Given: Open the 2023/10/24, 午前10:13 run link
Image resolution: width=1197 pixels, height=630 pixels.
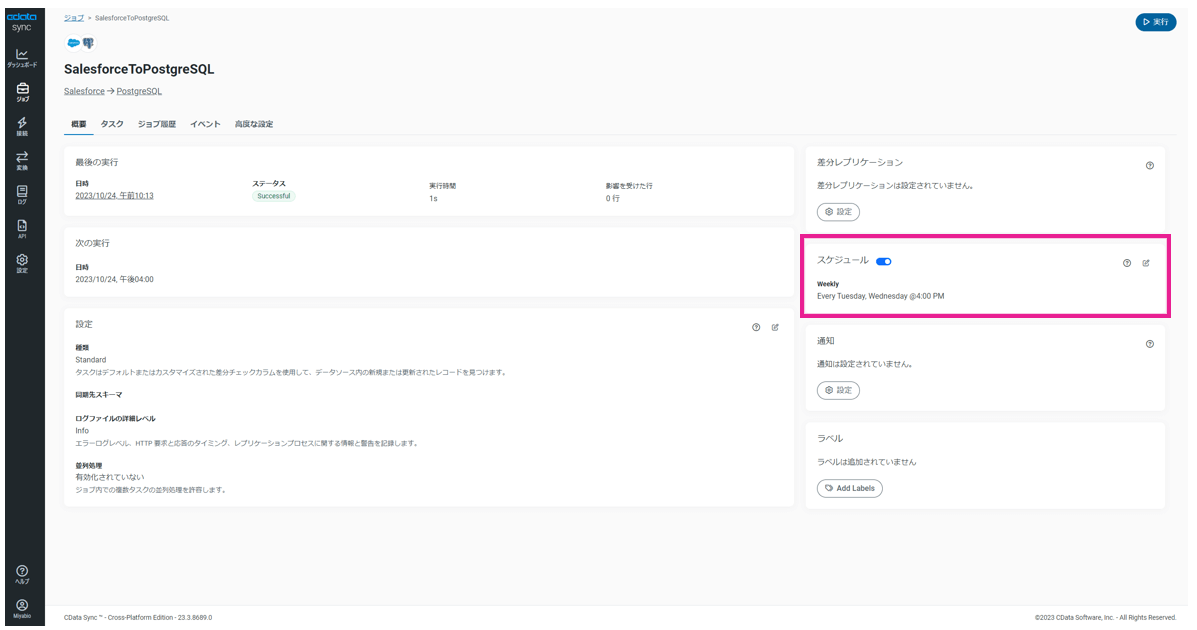Looking at the screenshot, I should [x=114, y=196].
